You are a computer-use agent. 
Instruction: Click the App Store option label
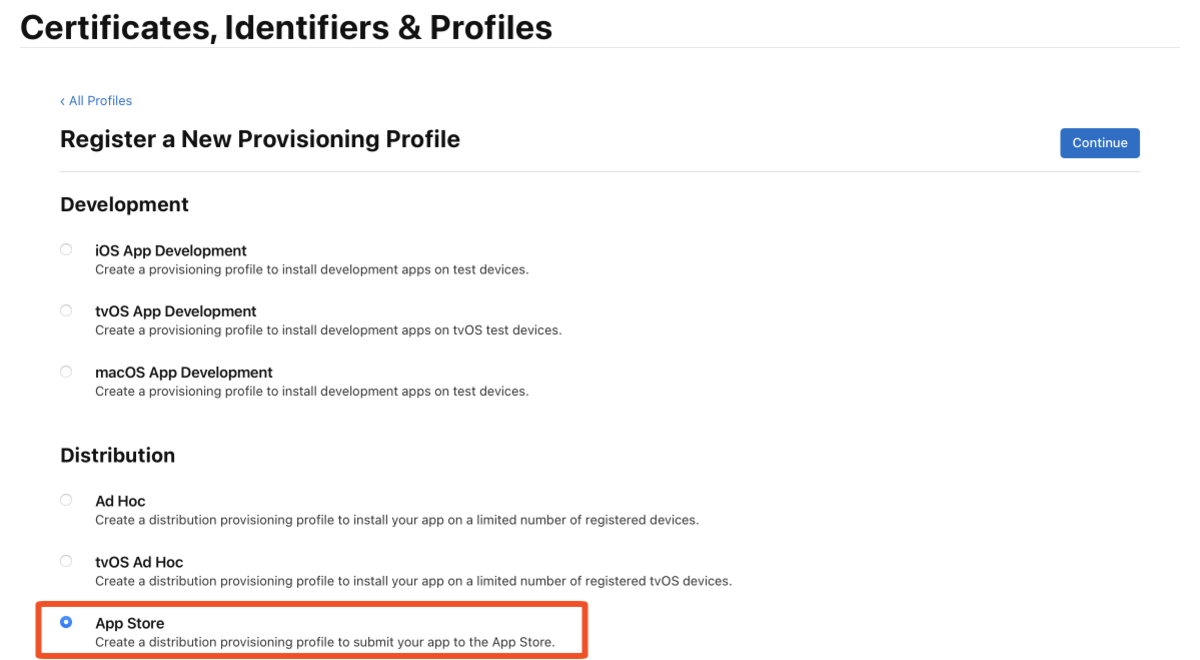tap(130, 623)
